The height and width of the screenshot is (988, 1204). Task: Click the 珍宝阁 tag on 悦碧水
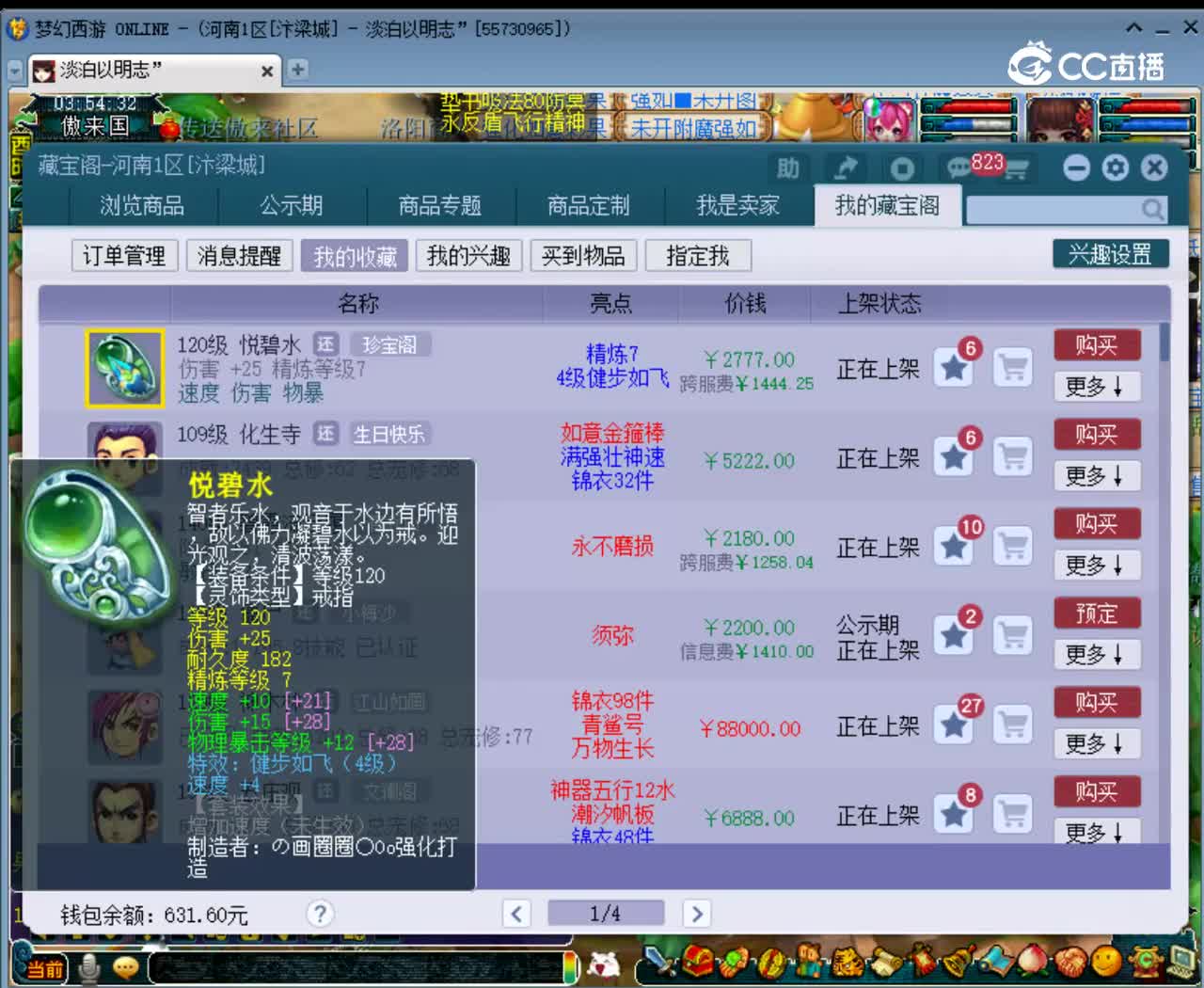coord(389,345)
